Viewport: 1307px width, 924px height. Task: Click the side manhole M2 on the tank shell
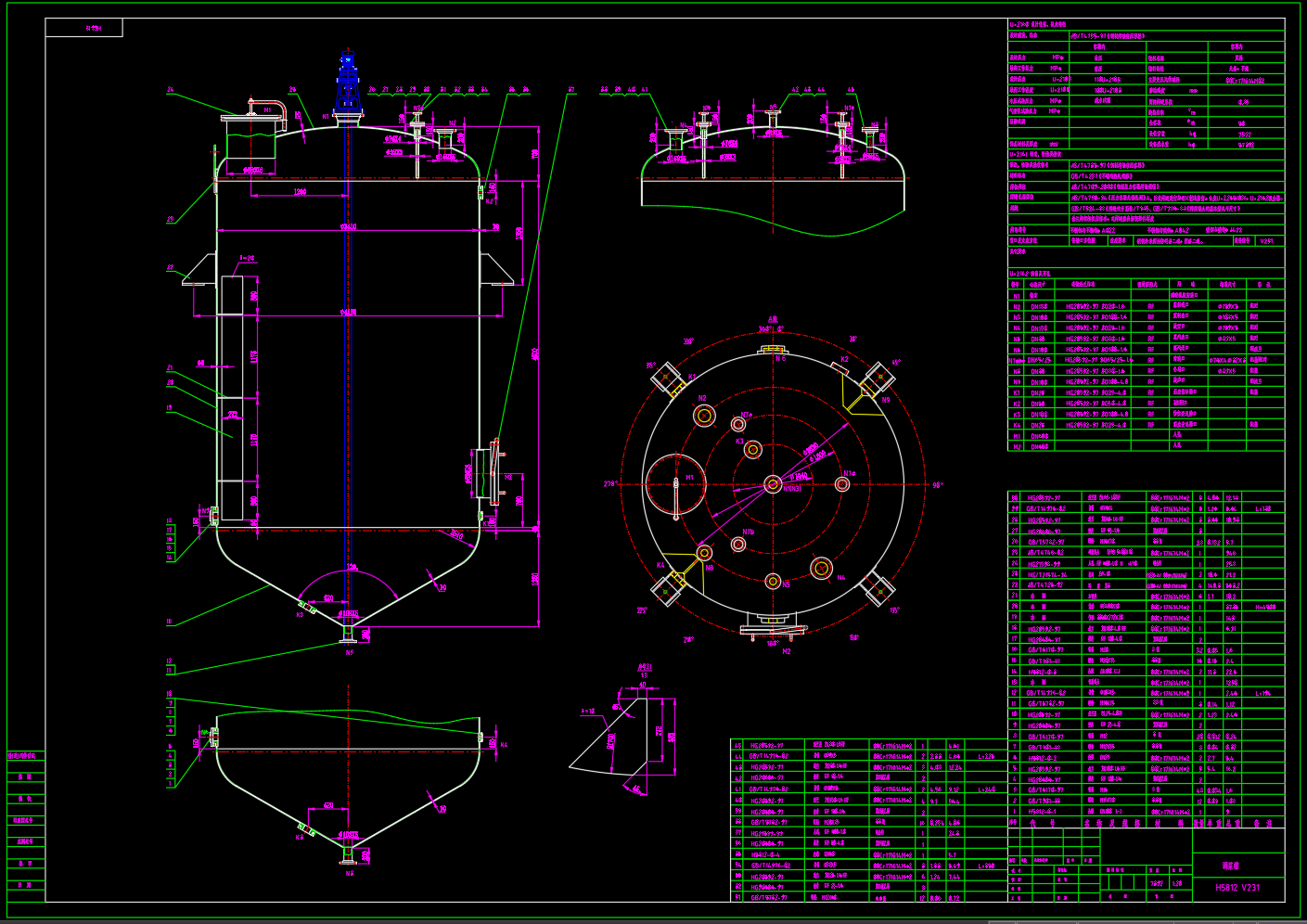(x=486, y=474)
